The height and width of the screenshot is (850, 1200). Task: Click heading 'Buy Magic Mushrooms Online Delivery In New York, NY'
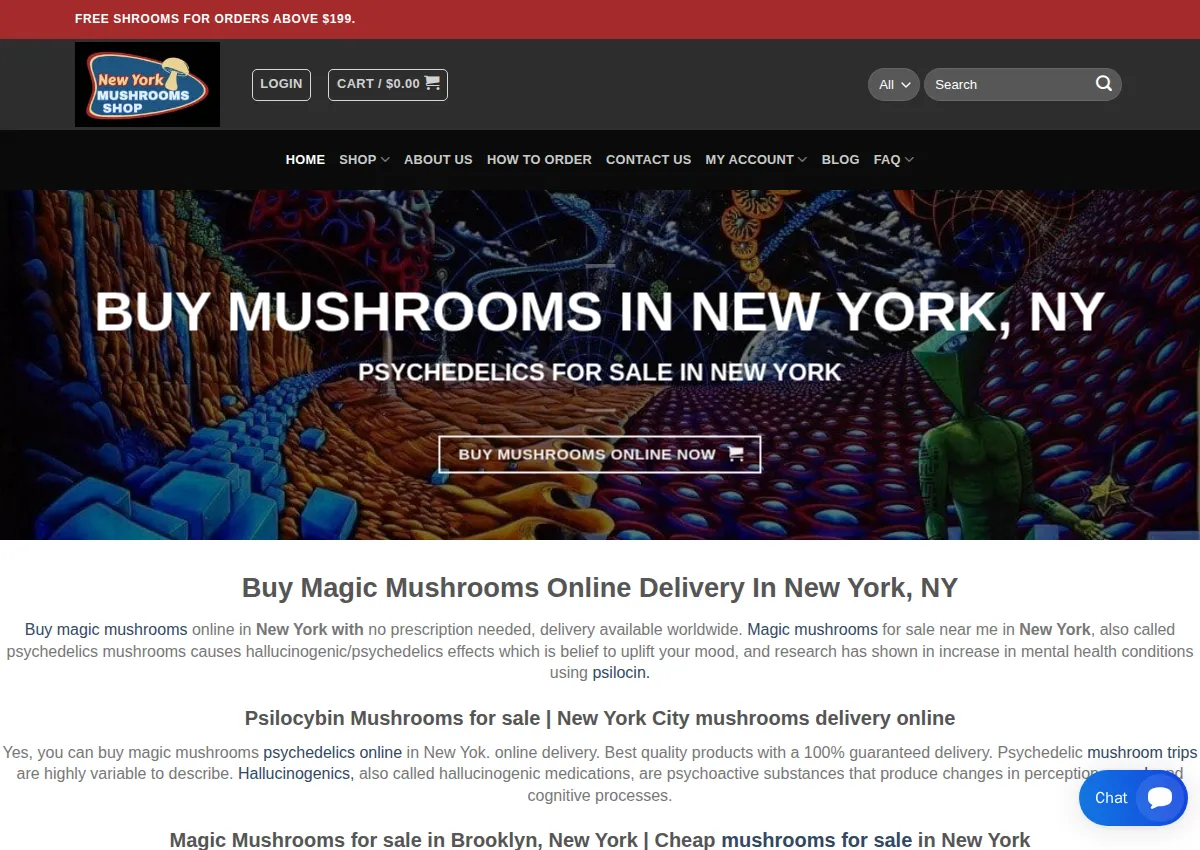[600, 588]
